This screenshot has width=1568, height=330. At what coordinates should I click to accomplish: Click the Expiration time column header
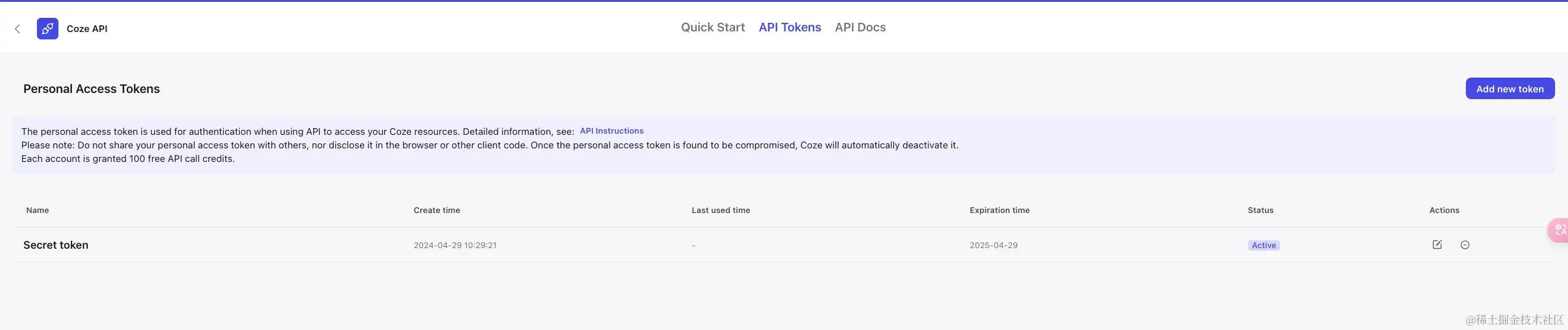999,210
